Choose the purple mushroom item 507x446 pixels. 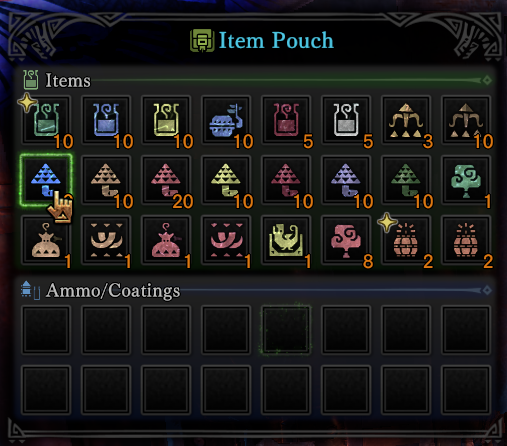(x=346, y=180)
